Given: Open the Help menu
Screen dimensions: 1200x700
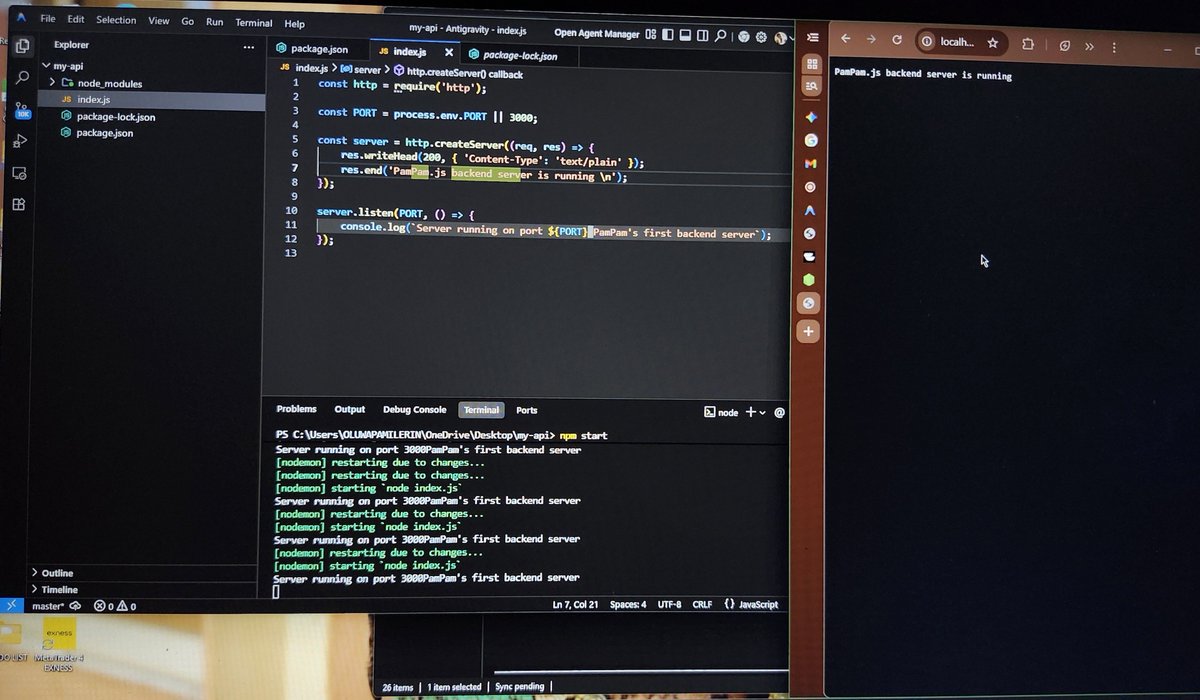Looking at the screenshot, I should coord(295,24).
